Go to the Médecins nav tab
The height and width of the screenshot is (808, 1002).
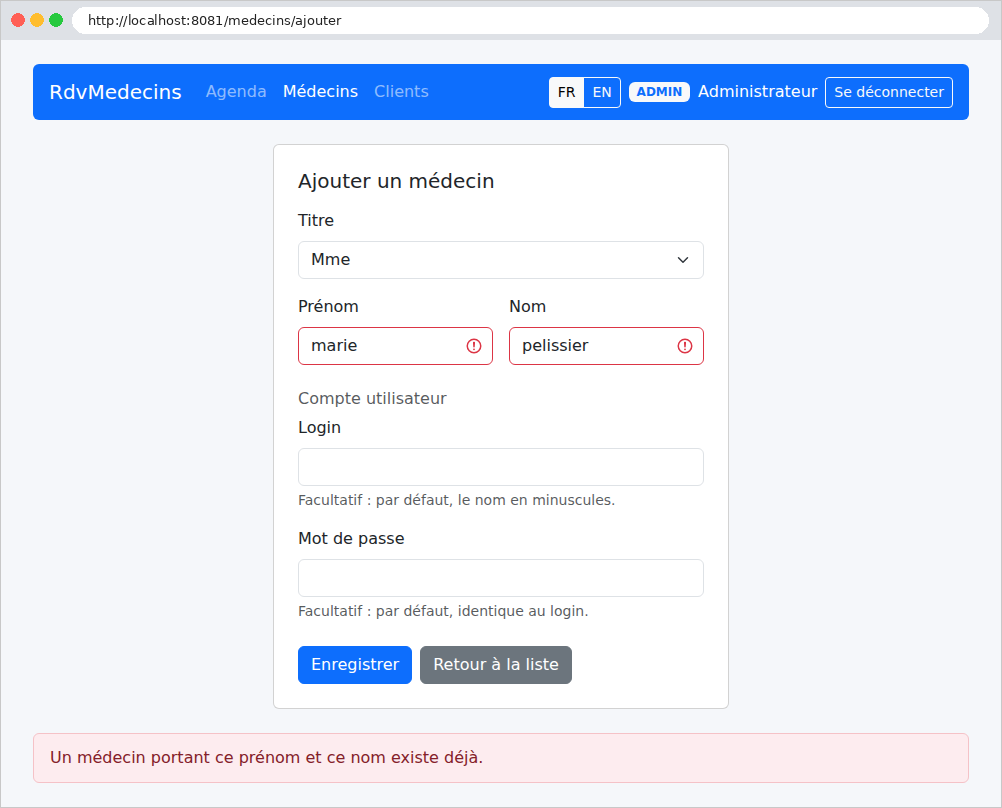click(320, 91)
